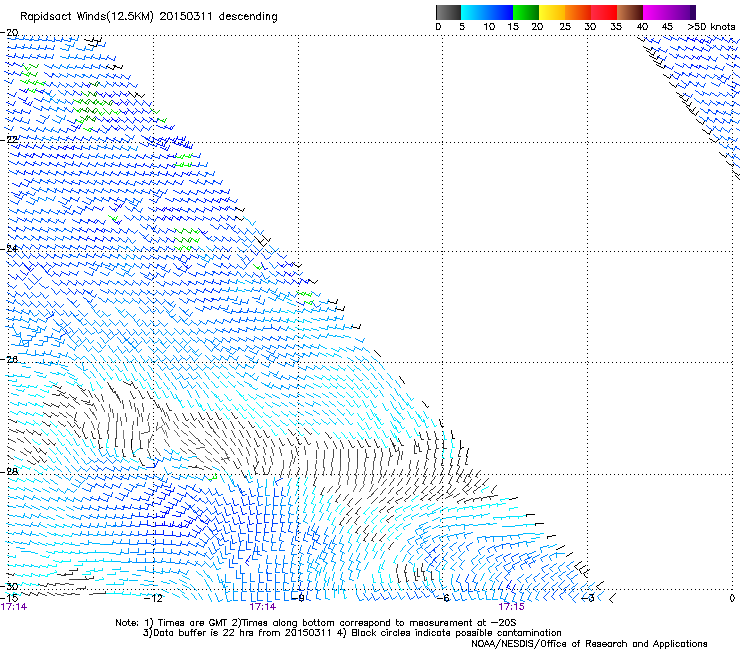740x650 pixels.
Task: Click the -15 longitude axis label
Action: click(x=9, y=598)
